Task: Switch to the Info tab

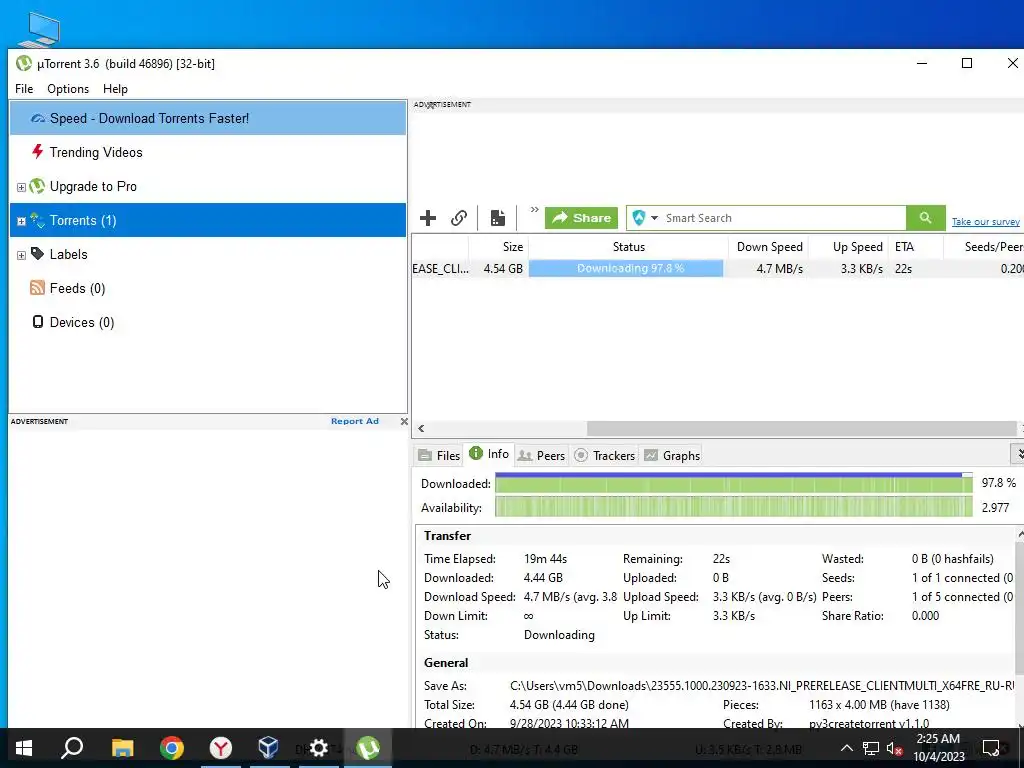Action: pos(489,454)
